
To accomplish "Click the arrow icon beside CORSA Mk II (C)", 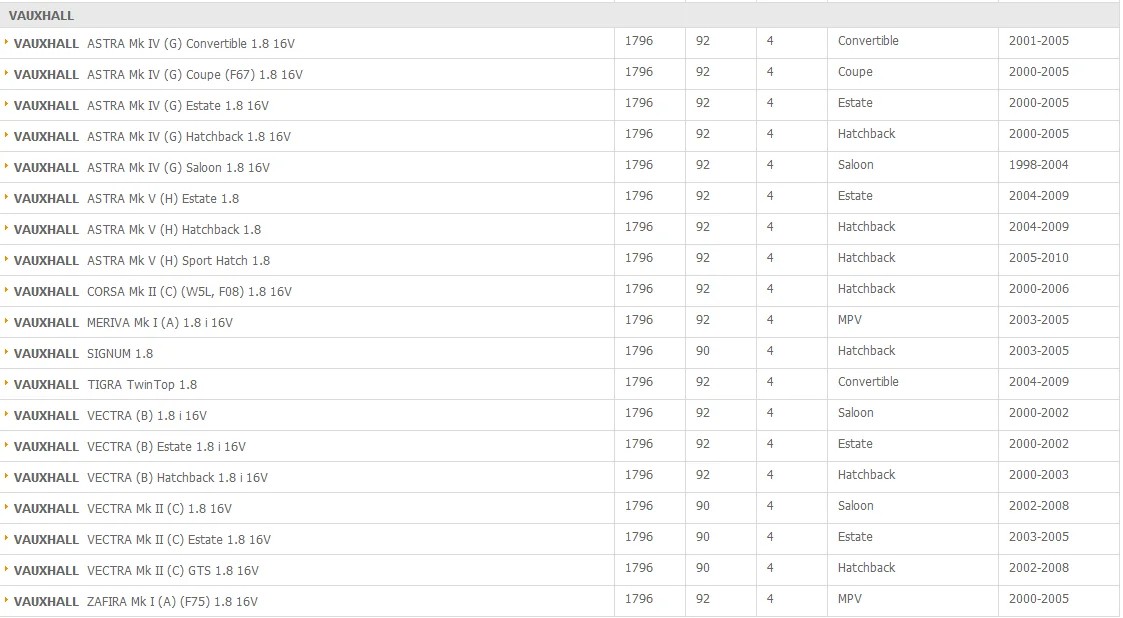I will pos(6,290).
